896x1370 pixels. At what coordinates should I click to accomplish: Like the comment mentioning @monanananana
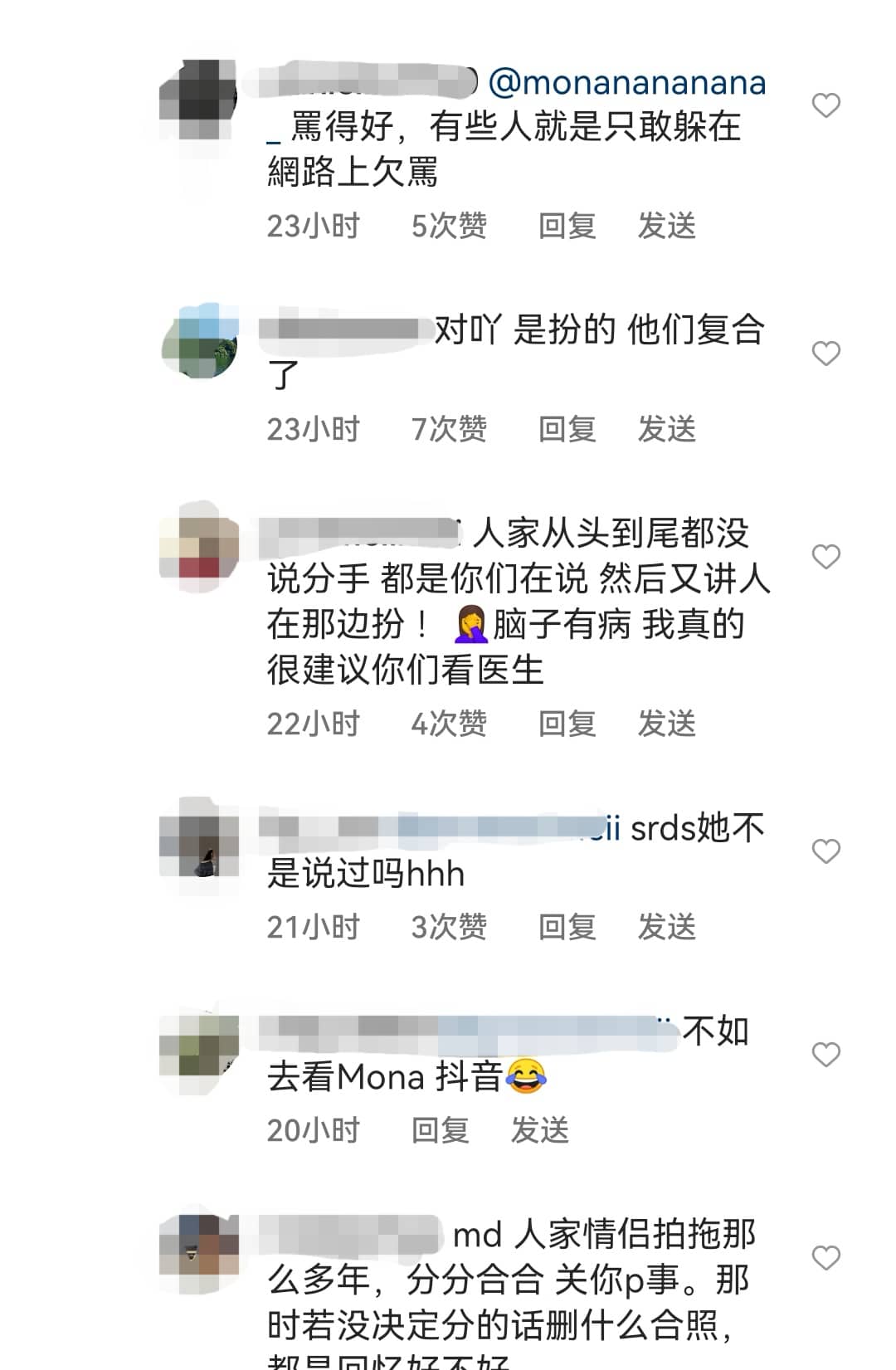click(x=825, y=105)
